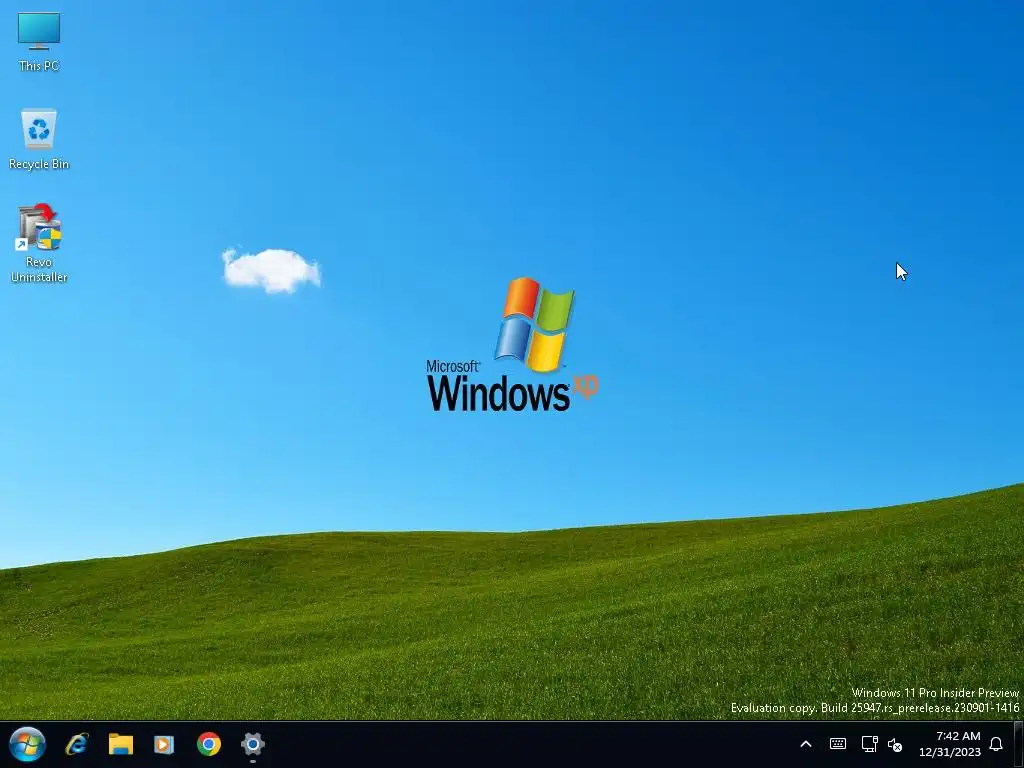Open File Explorer from the taskbar
The image size is (1024, 768).
coord(121,744)
